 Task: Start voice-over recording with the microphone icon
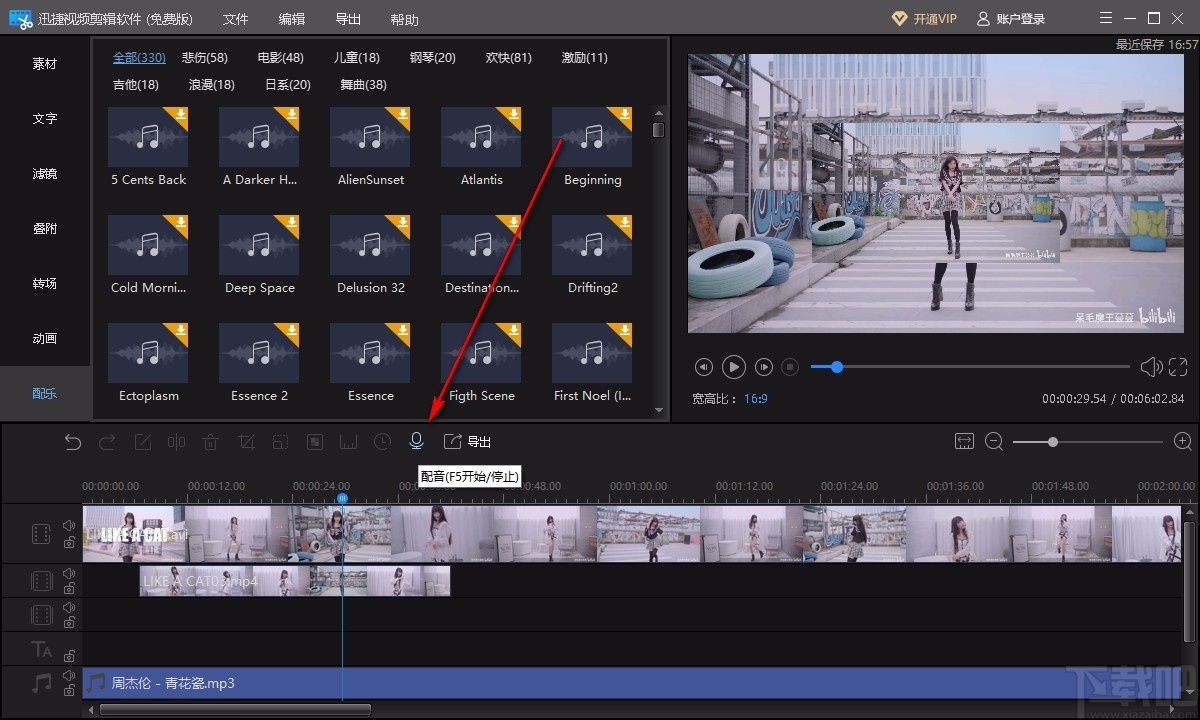pos(417,441)
